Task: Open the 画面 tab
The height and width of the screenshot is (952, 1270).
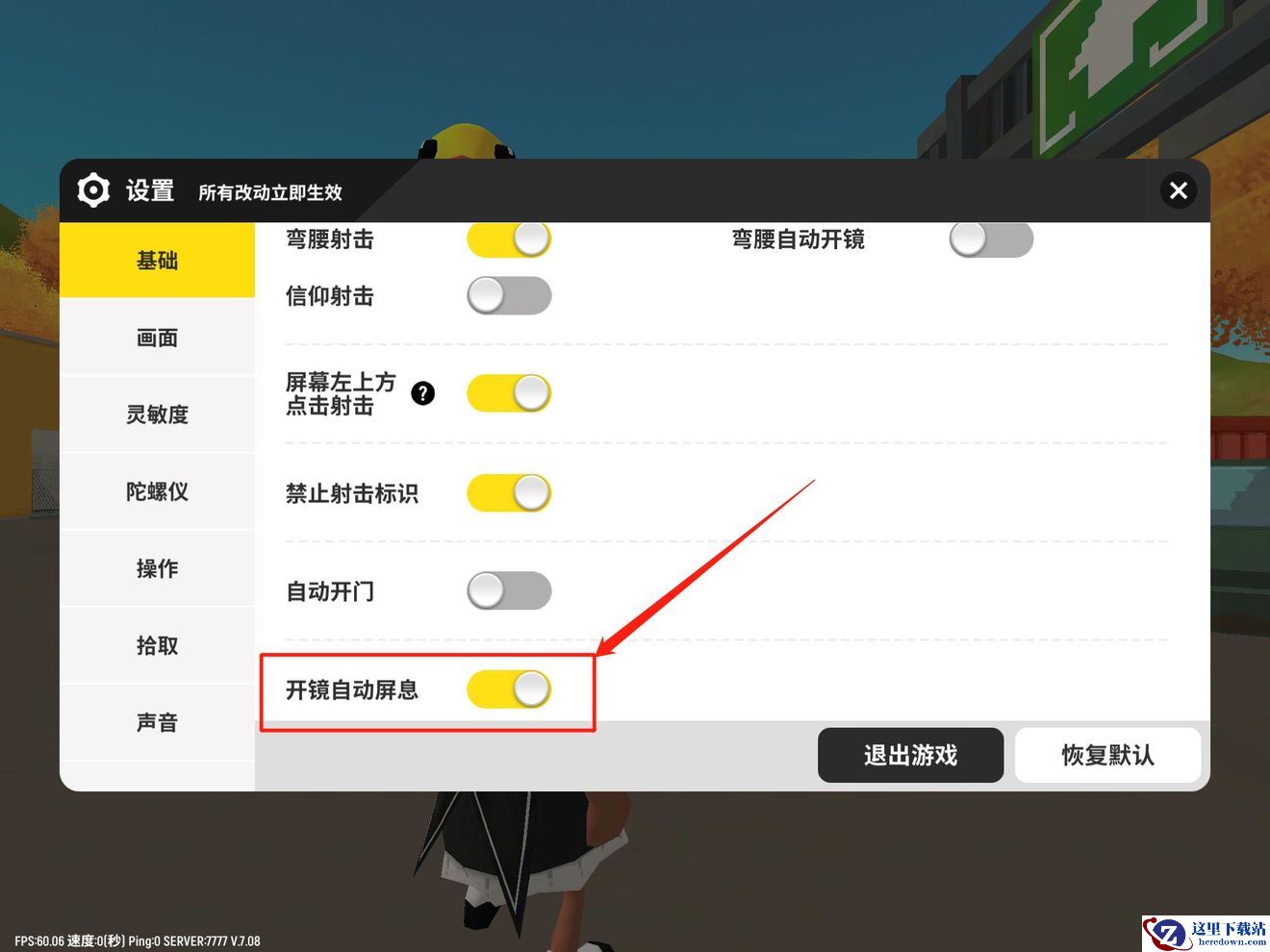Action: pos(157,338)
